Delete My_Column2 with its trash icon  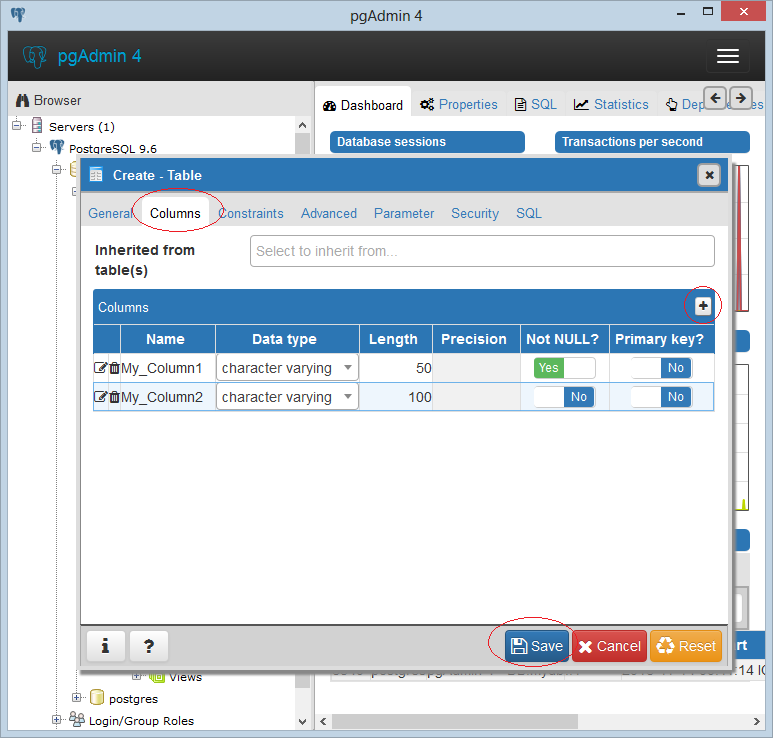click(114, 397)
